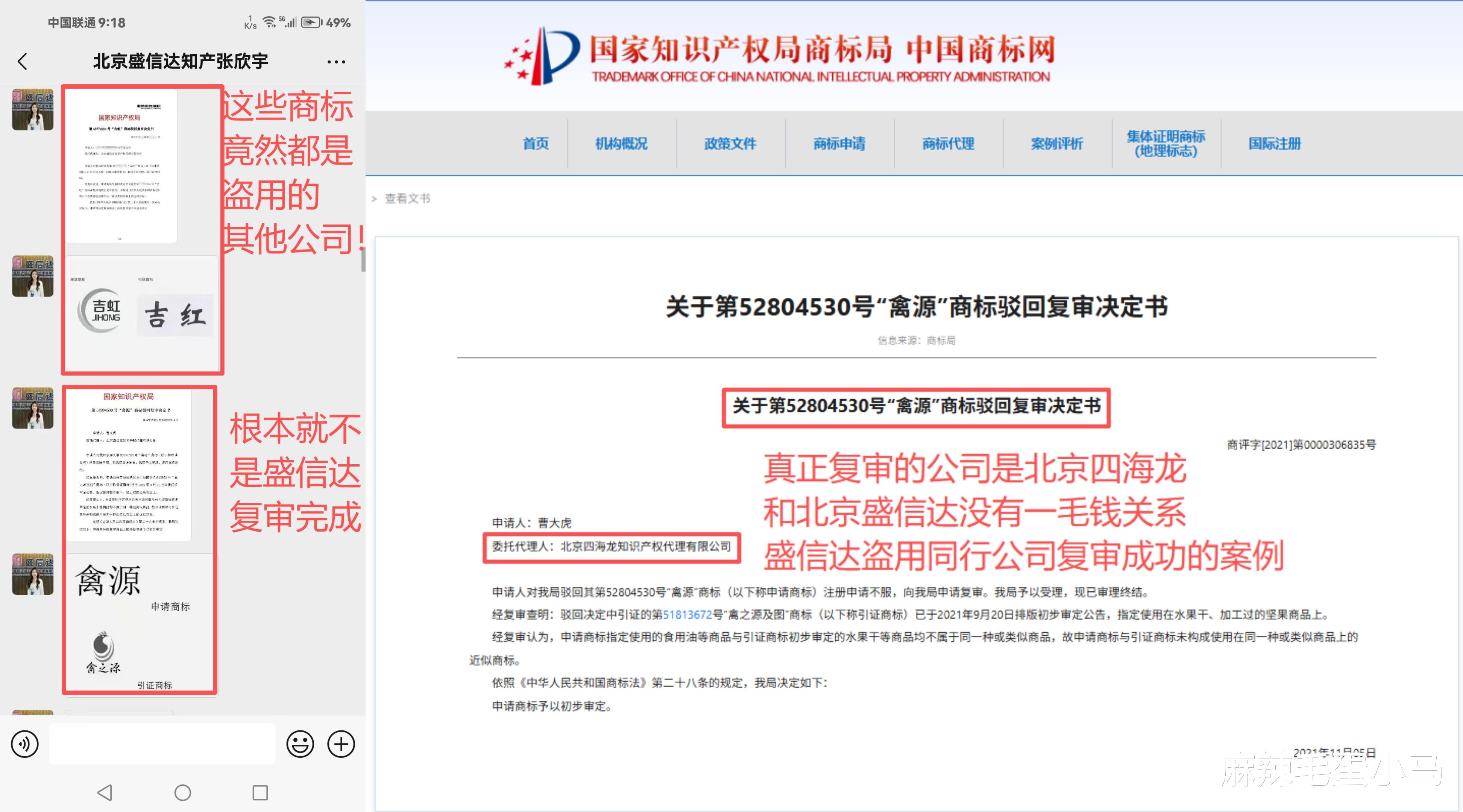Screen dimensions: 1463x812
Task: Click the 查看文书 breadcrumb link
Action: (407, 198)
